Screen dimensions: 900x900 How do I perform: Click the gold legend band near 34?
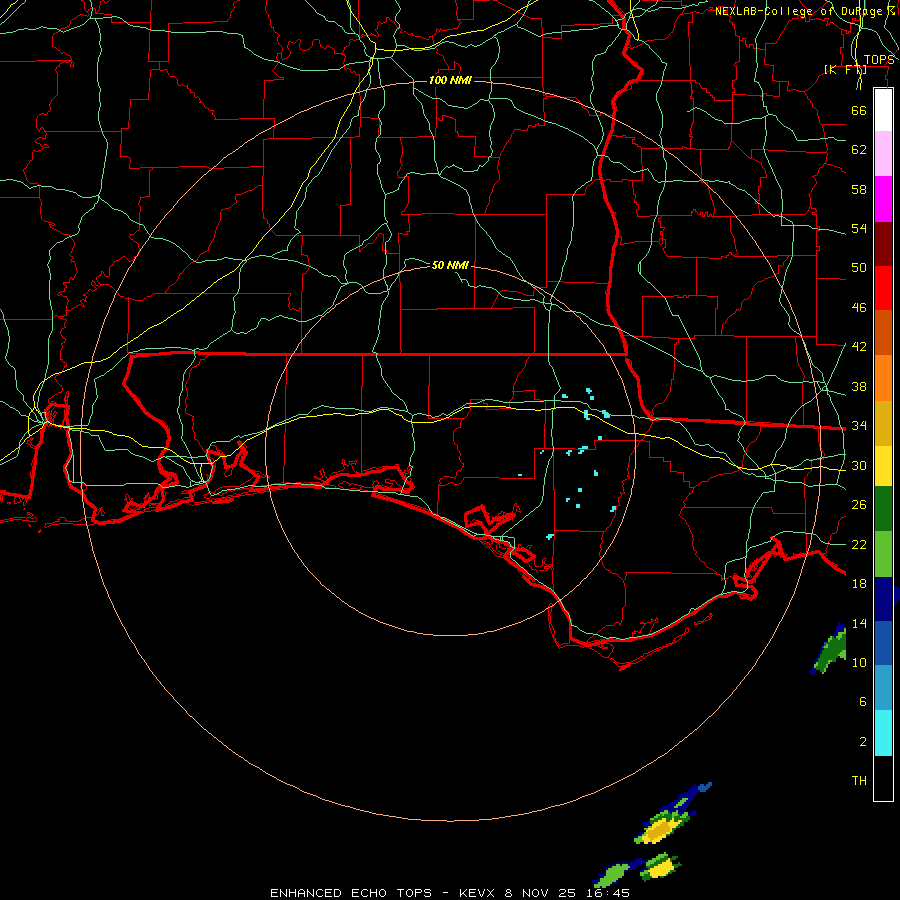pos(883,423)
